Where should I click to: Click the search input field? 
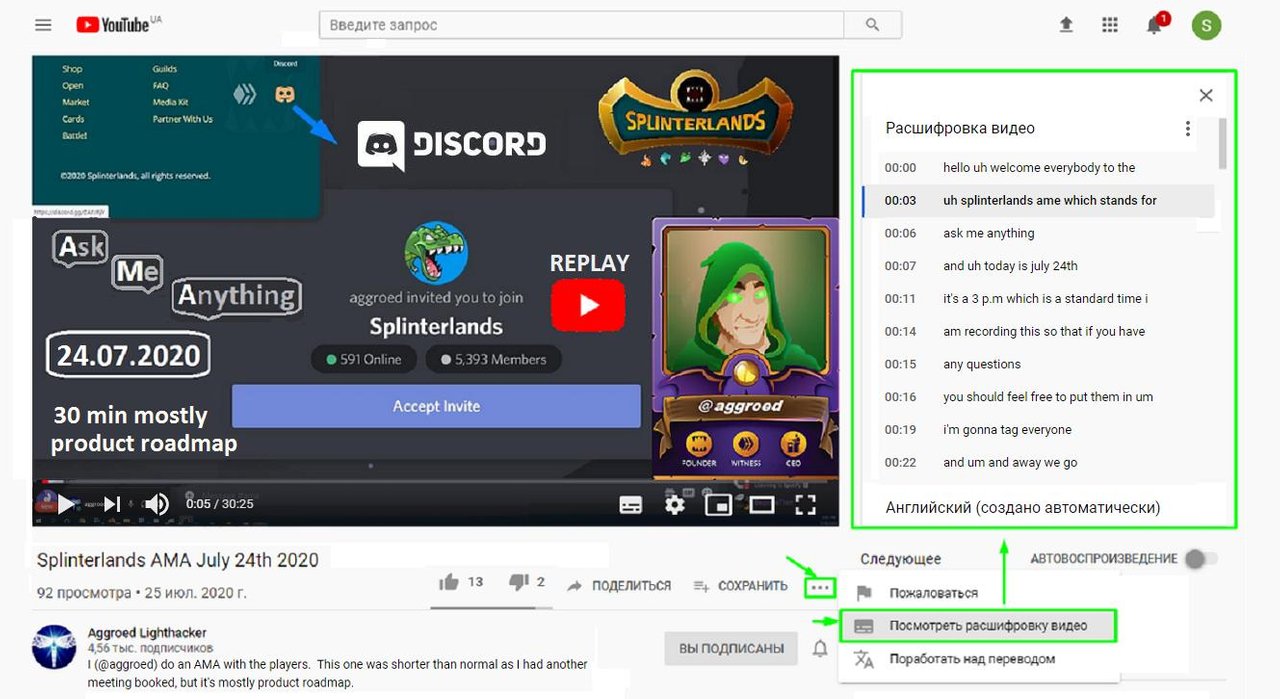tap(582, 25)
